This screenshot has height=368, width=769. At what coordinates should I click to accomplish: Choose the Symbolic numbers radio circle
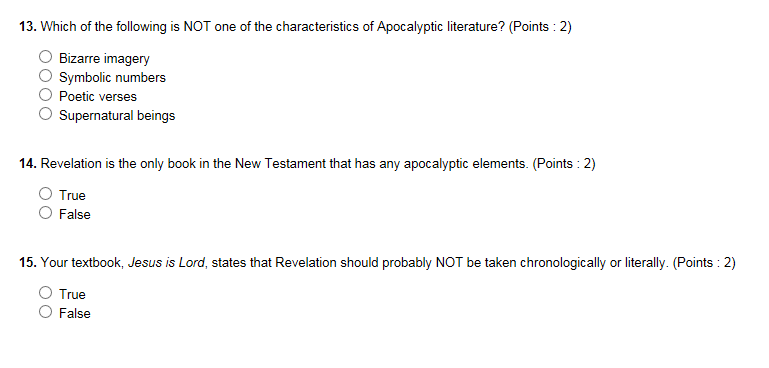[x=45, y=76]
